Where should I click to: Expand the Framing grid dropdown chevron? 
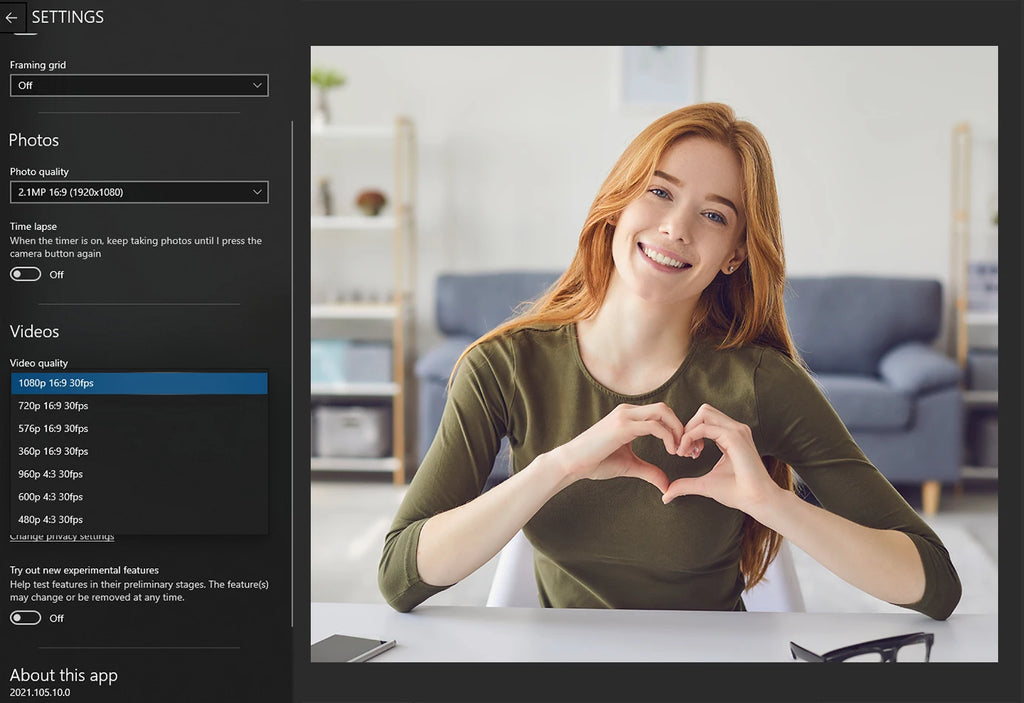(x=257, y=86)
